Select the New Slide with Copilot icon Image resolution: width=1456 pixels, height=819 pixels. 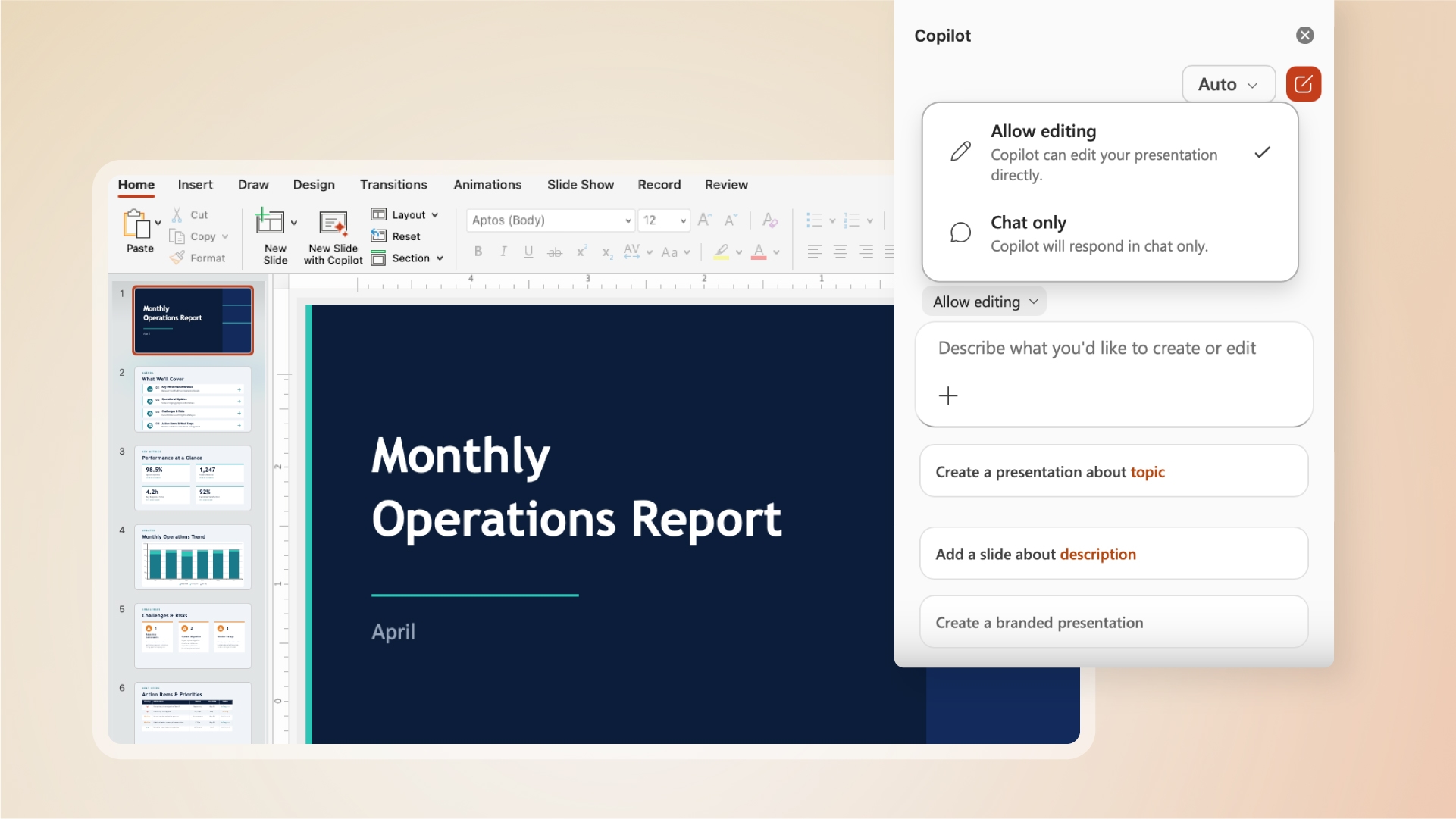point(332,225)
